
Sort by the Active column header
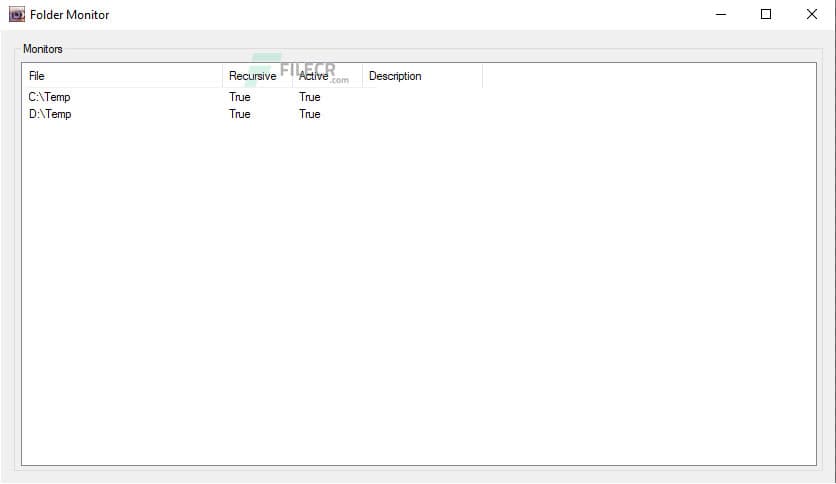(x=327, y=76)
